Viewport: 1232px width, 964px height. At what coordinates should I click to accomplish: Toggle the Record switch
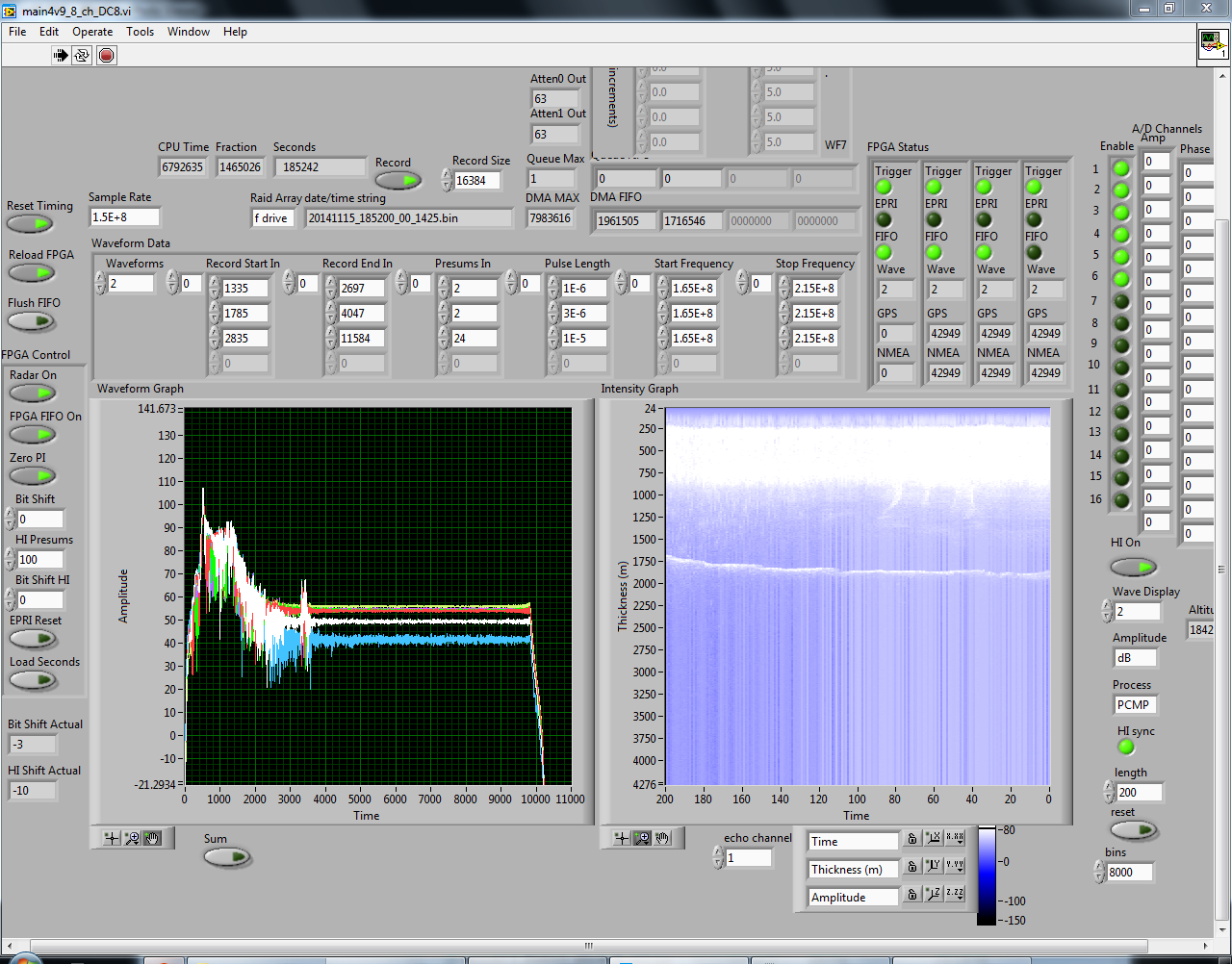click(398, 180)
